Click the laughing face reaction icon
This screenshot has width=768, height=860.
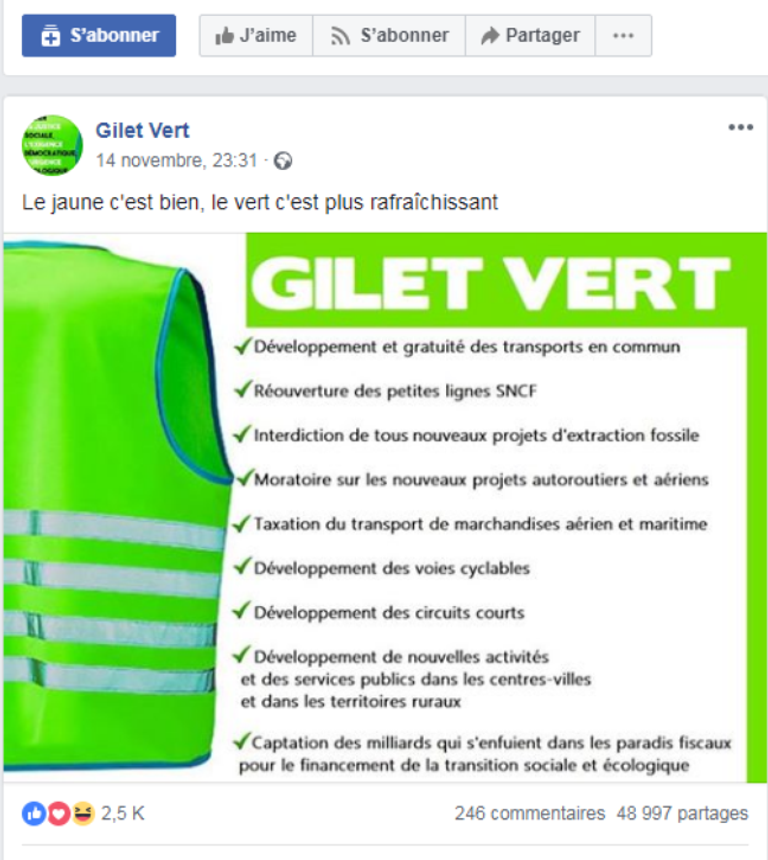(83, 813)
